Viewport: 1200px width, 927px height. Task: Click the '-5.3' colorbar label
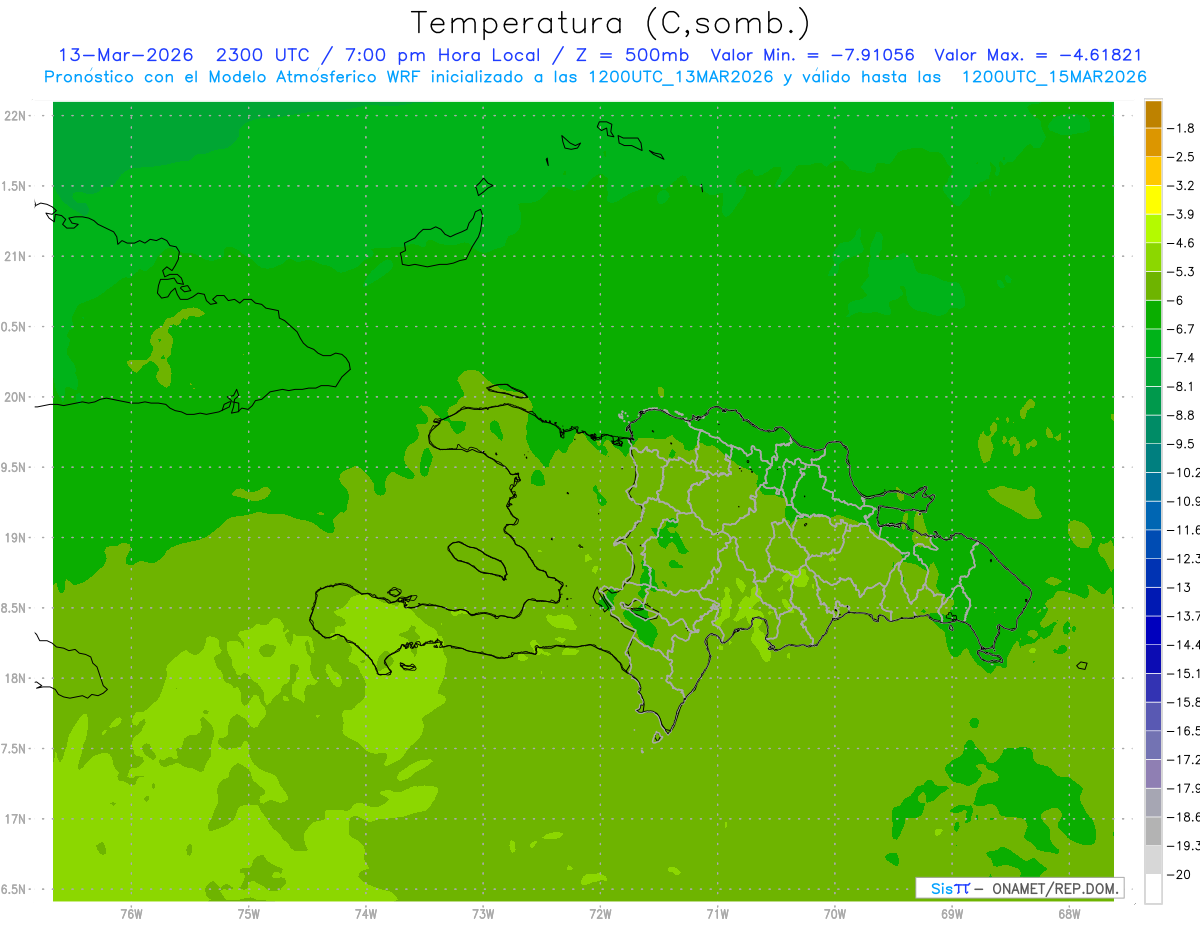click(1182, 272)
